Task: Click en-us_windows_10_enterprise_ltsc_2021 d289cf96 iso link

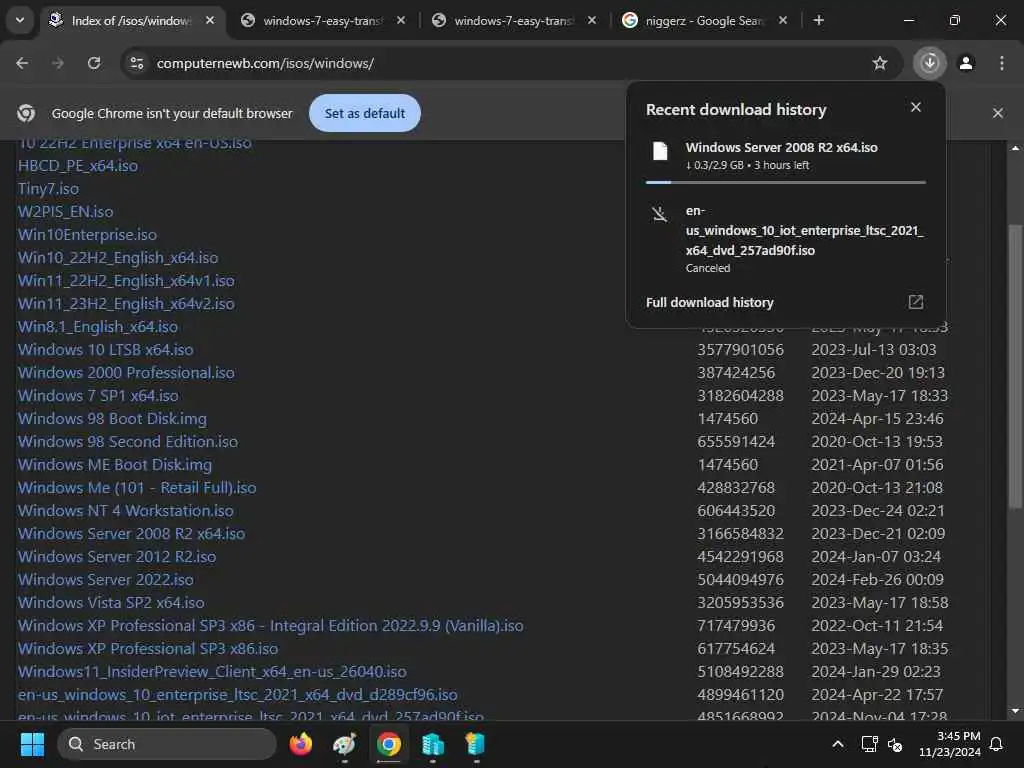Action: (x=238, y=694)
